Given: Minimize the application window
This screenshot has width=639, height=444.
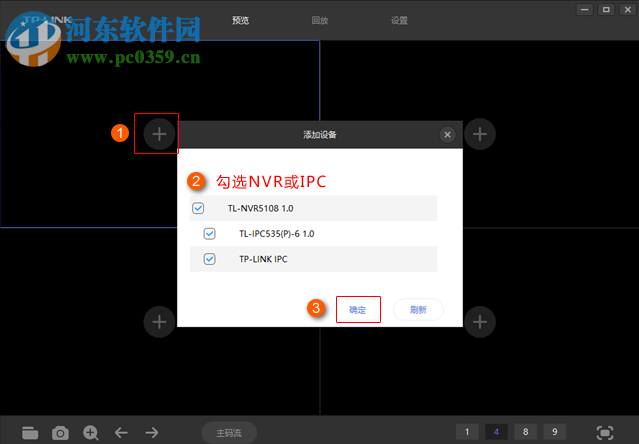Looking at the screenshot, I should (x=585, y=10).
